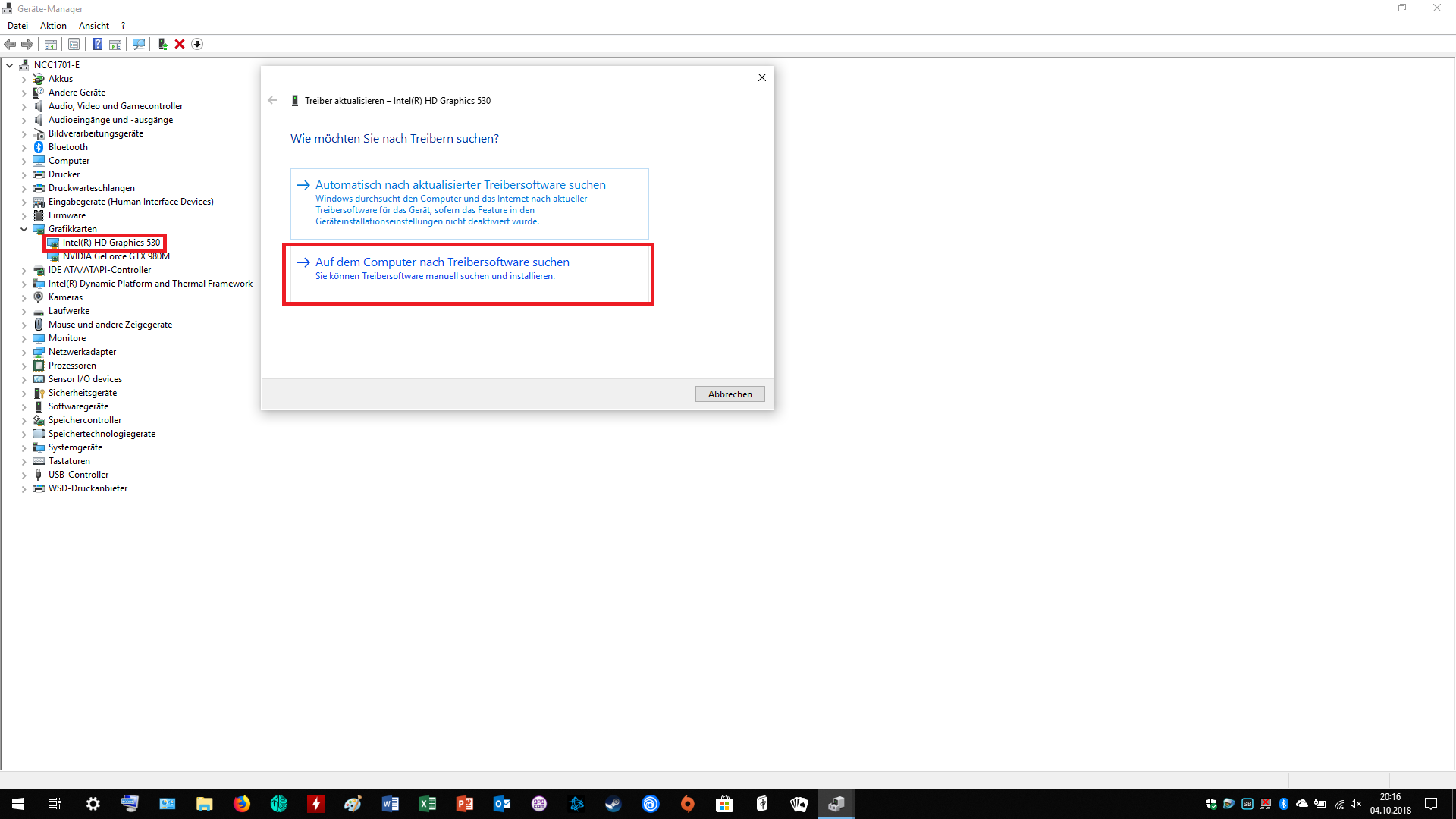
Task: Open Steam from the taskbar
Action: coord(613,804)
